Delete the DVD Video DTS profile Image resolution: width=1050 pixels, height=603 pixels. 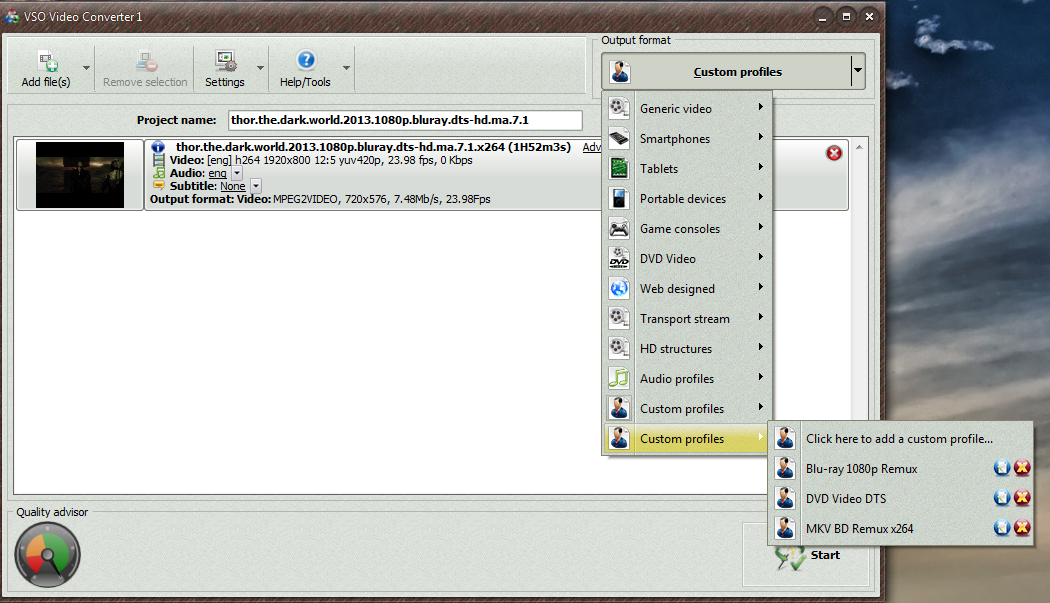[1022, 498]
